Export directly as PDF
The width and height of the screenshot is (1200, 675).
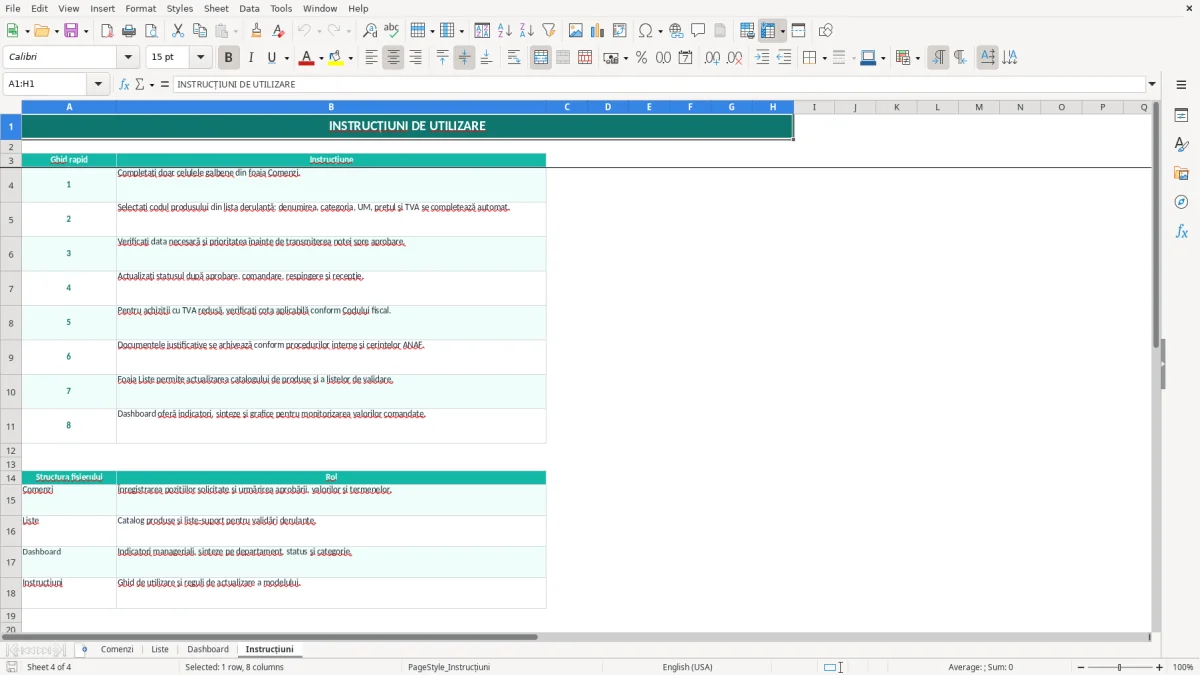point(107,30)
